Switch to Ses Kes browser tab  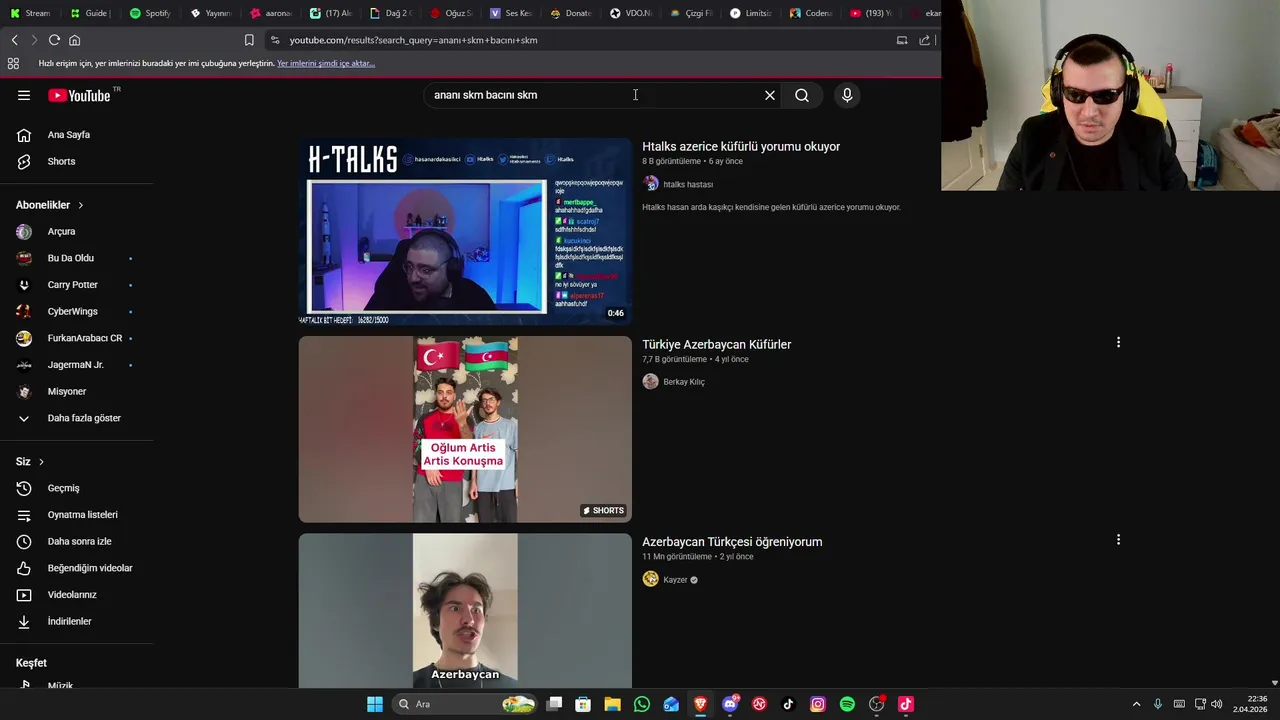(510, 13)
